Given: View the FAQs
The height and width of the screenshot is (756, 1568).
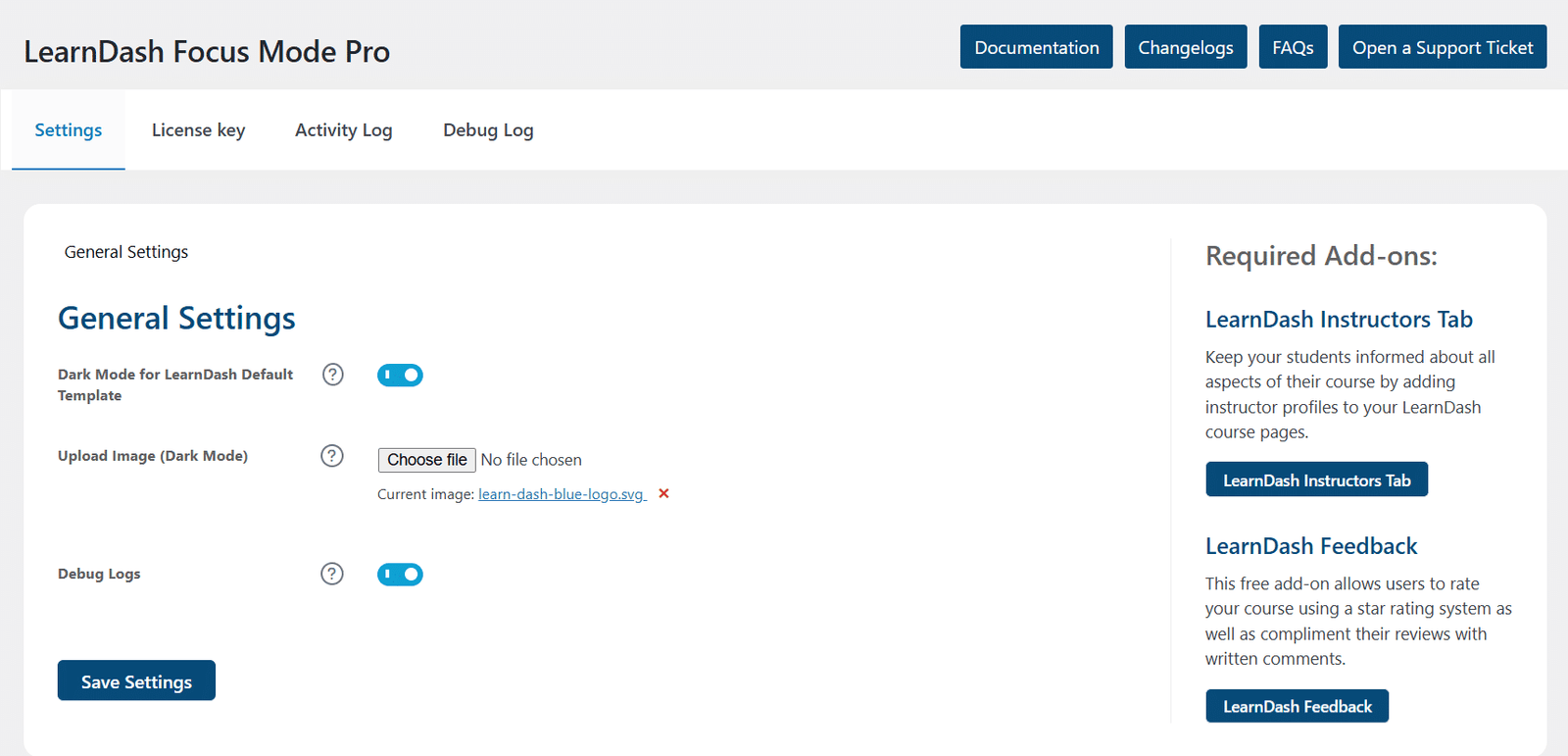Looking at the screenshot, I should pyautogui.click(x=1294, y=47).
